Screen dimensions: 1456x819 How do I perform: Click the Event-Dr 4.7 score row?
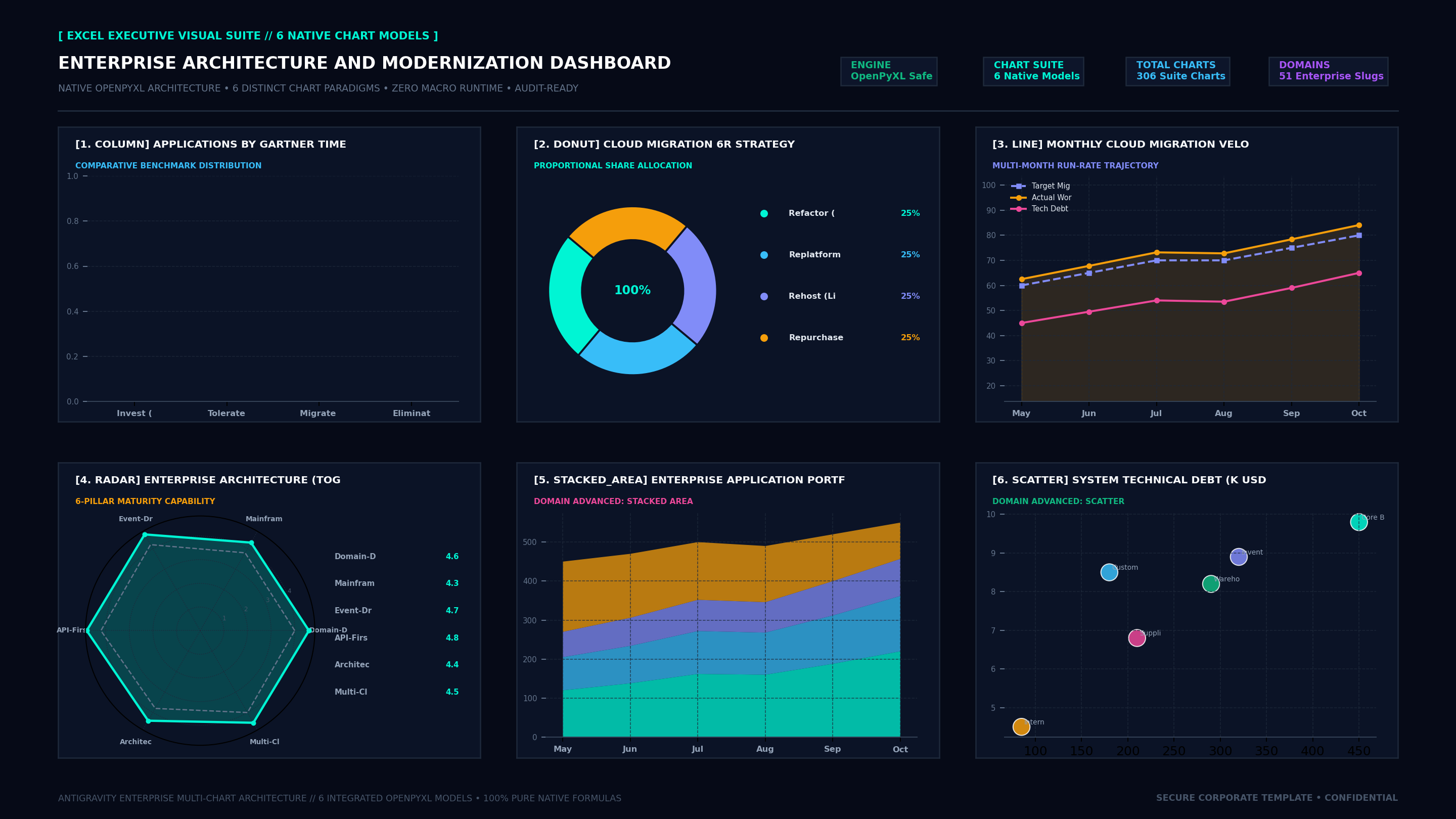396,610
